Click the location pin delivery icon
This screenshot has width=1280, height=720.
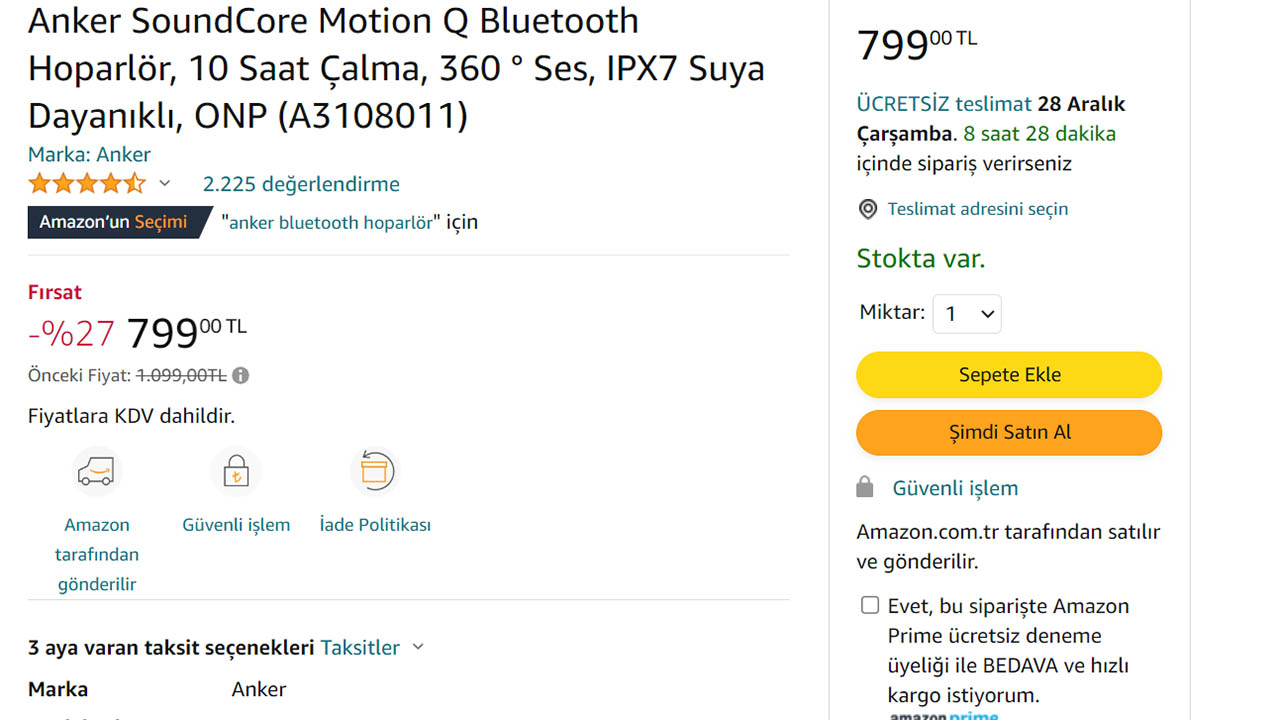(x=868, y=209)
